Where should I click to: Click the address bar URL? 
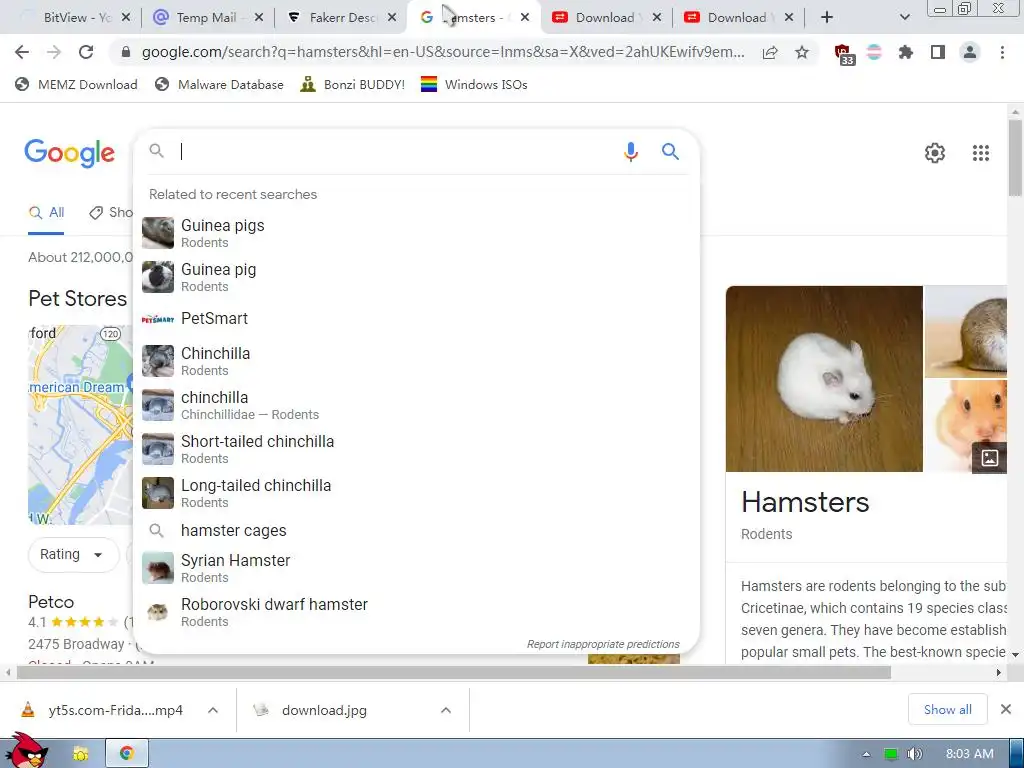(x=443, y=52)
